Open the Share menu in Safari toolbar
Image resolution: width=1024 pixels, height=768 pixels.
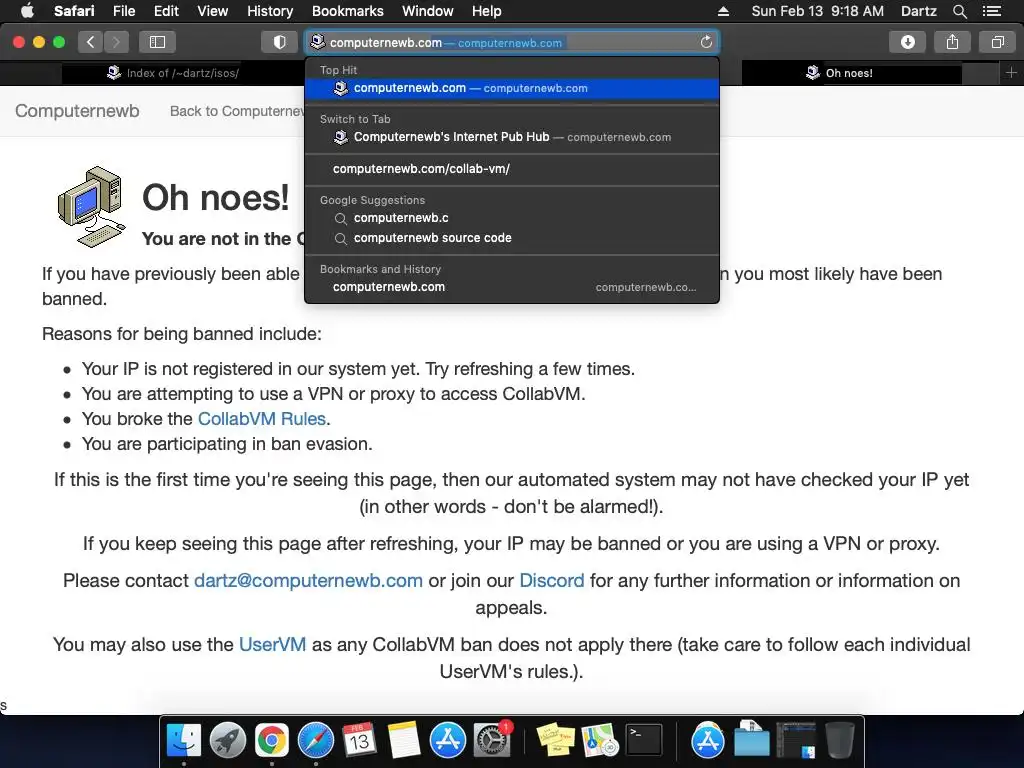point(952,42)
